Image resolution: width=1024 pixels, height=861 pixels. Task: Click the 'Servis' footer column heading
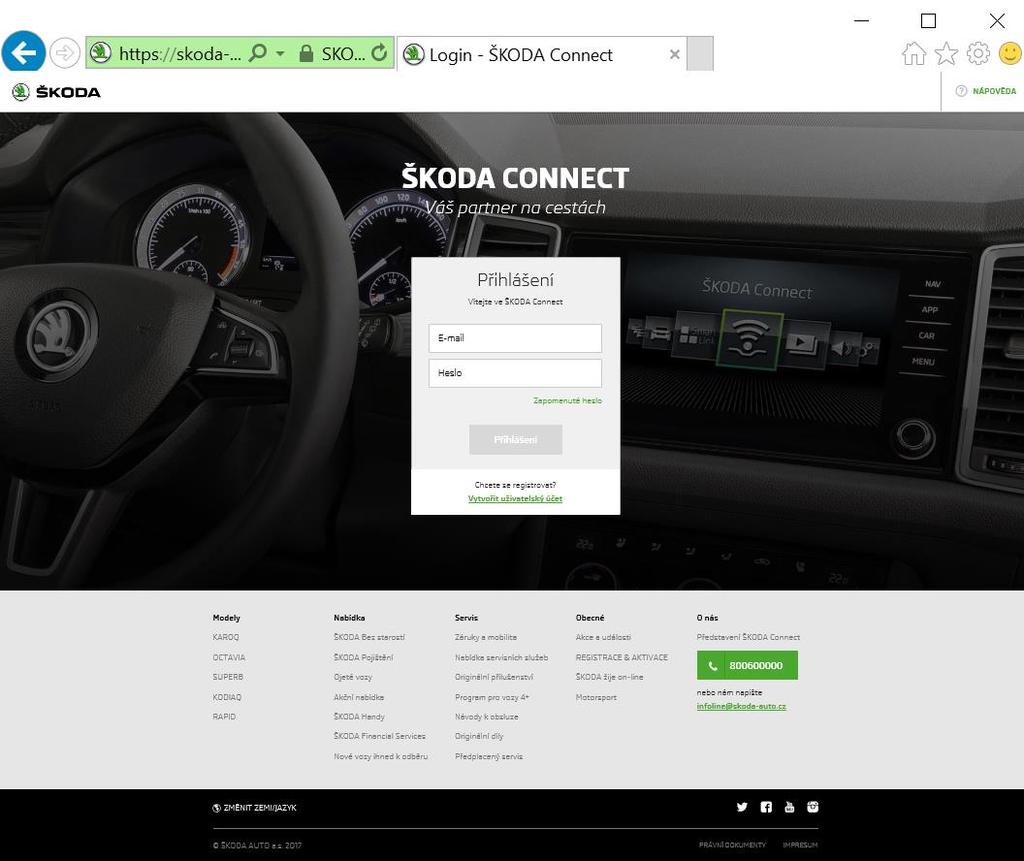466,617
